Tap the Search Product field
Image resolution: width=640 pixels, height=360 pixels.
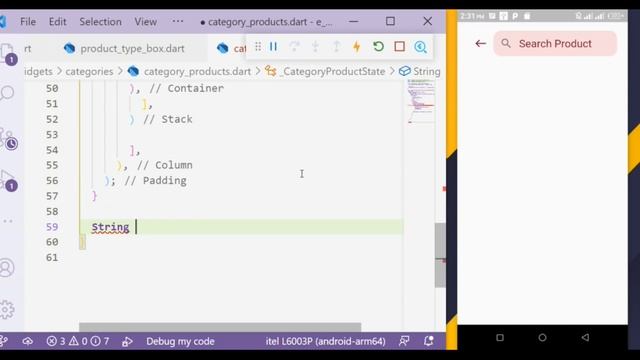click(x=555, y=43)
